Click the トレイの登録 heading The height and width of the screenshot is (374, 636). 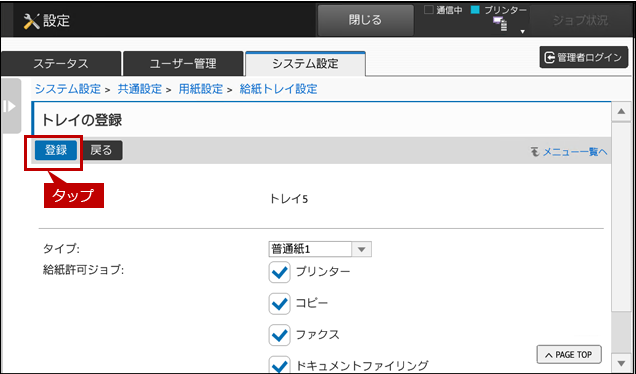pyautogui.click(x=82, y=120)
